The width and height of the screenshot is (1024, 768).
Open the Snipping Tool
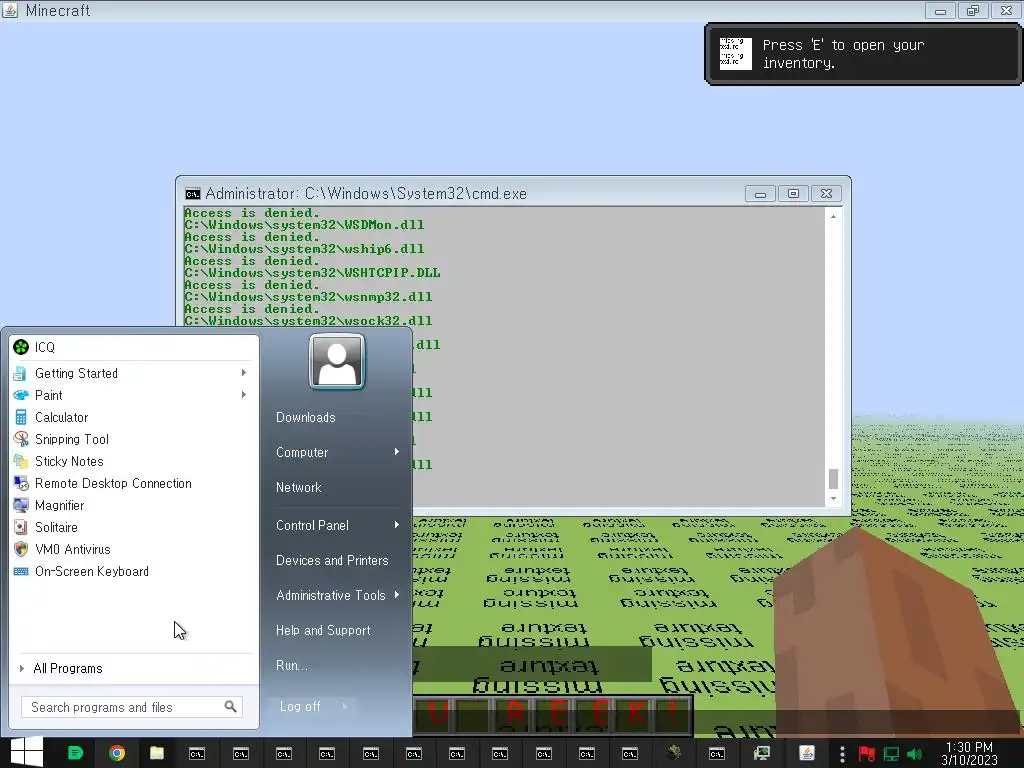(134, 440)
